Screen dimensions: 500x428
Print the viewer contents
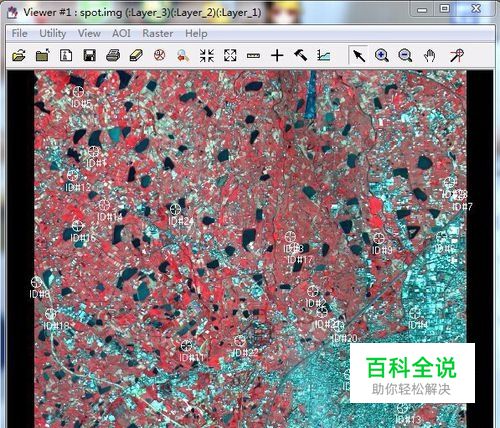[x=113, y=55]
